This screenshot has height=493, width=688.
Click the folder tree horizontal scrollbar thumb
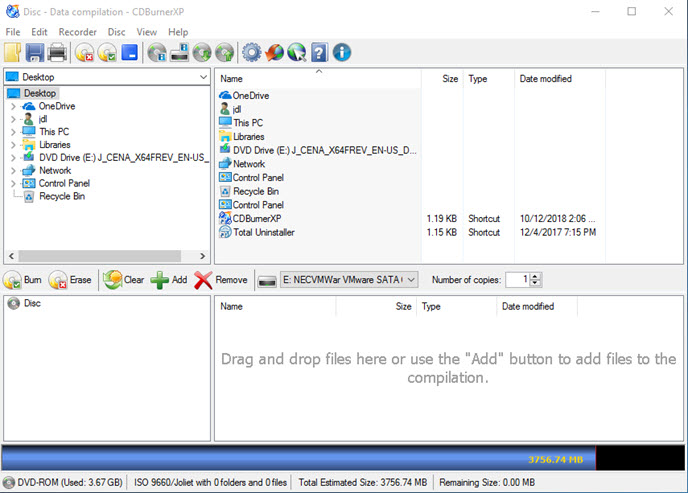[x=100, y=256]
